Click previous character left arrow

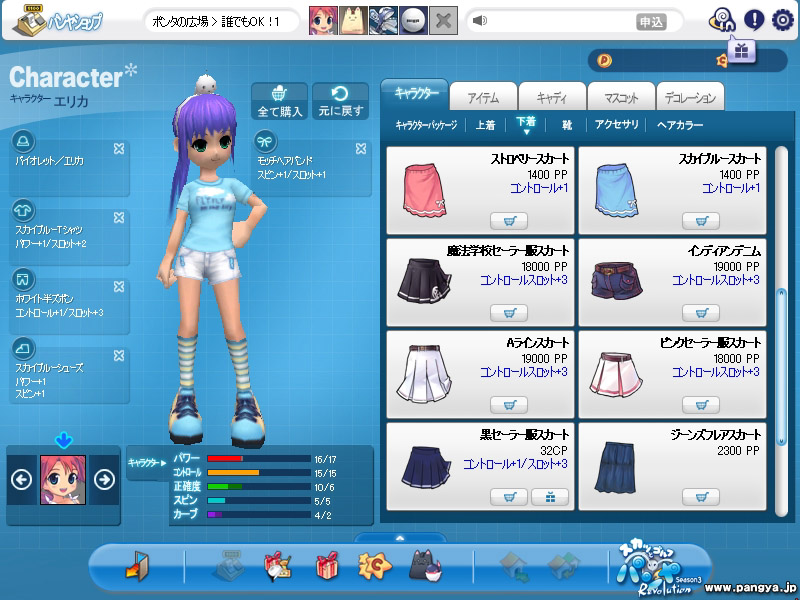point(21,480)
